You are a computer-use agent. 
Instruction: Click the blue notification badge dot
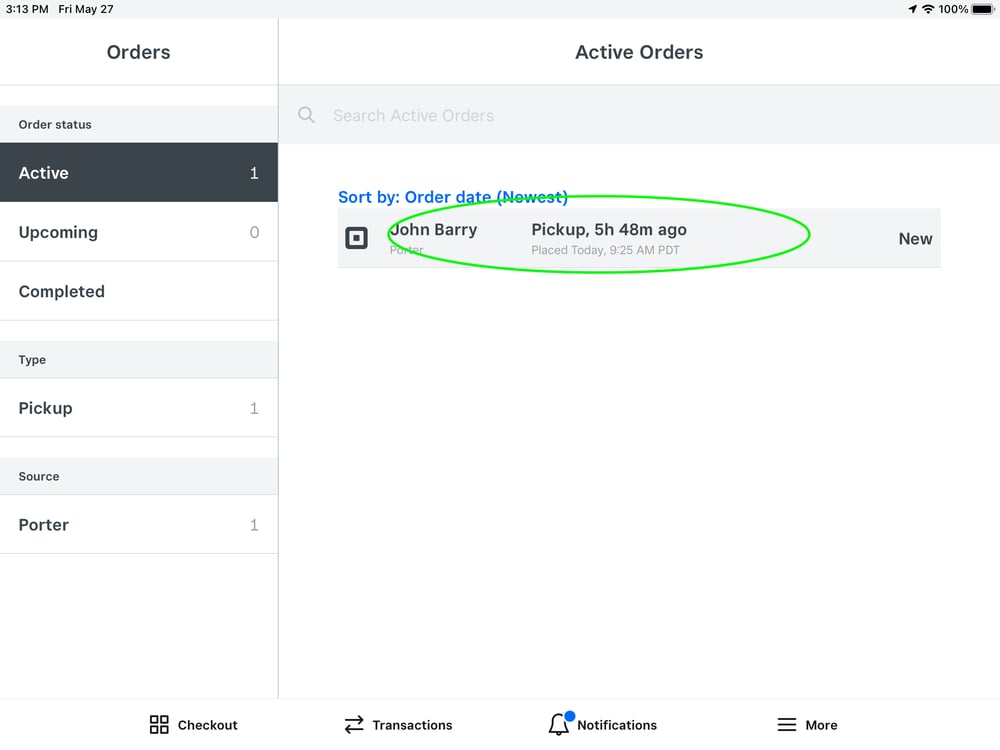[571, 714]
